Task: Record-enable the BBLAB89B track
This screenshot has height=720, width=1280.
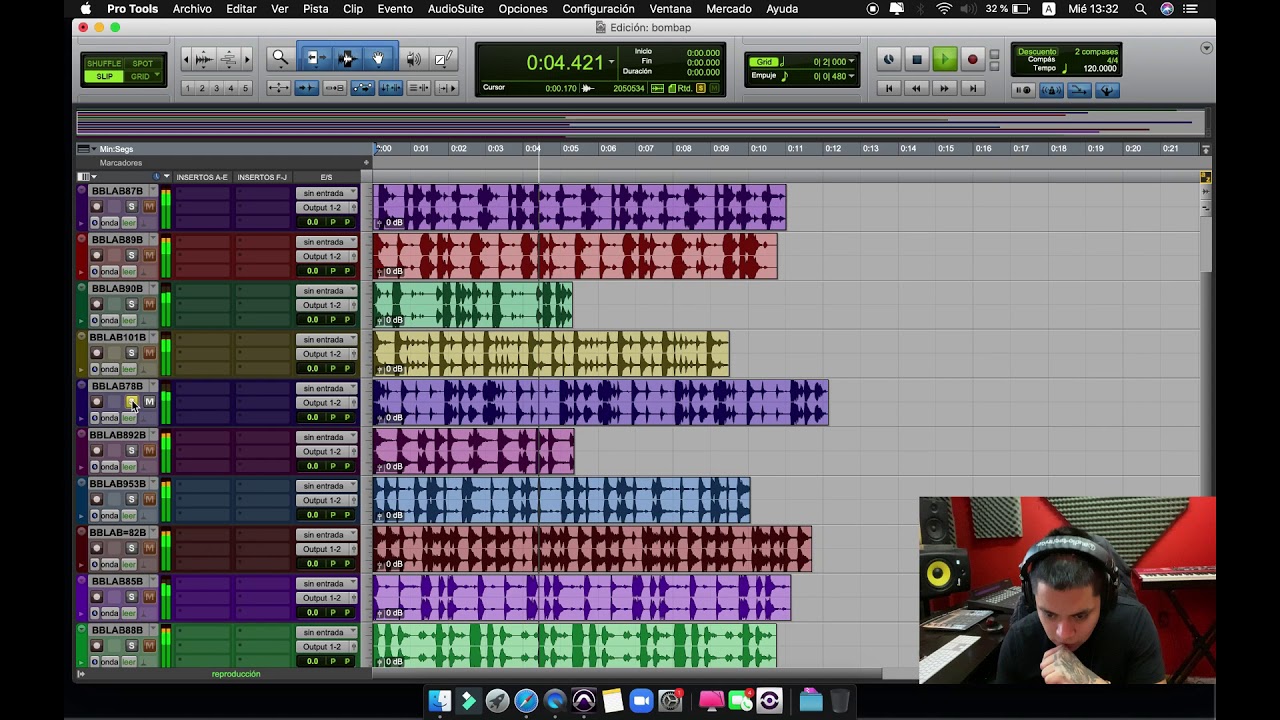Action: point(97,256)
